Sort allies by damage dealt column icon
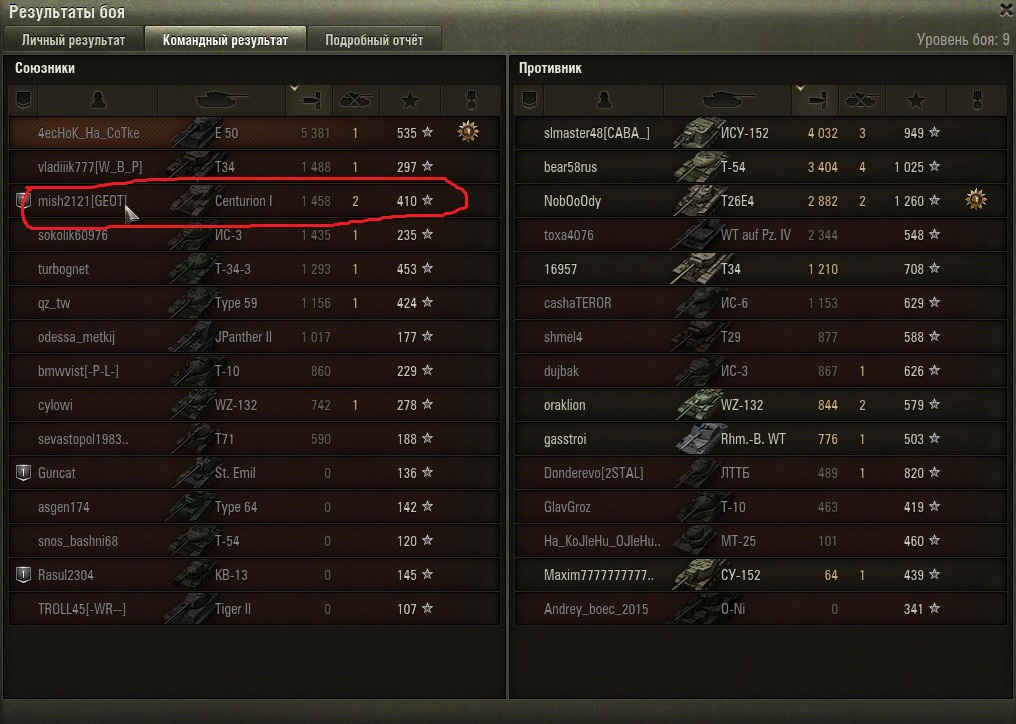Image resolution: width=1016 pixels, height=724 pixels. (309, 100)
